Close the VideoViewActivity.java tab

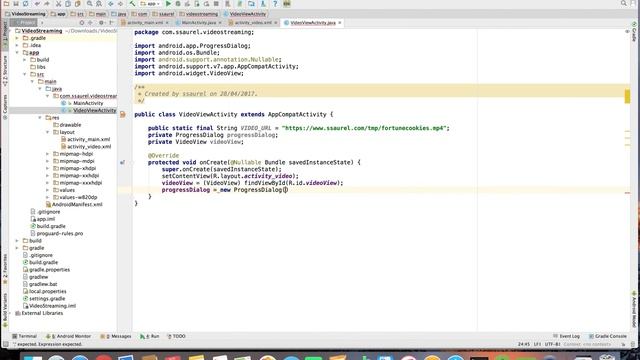340,23
